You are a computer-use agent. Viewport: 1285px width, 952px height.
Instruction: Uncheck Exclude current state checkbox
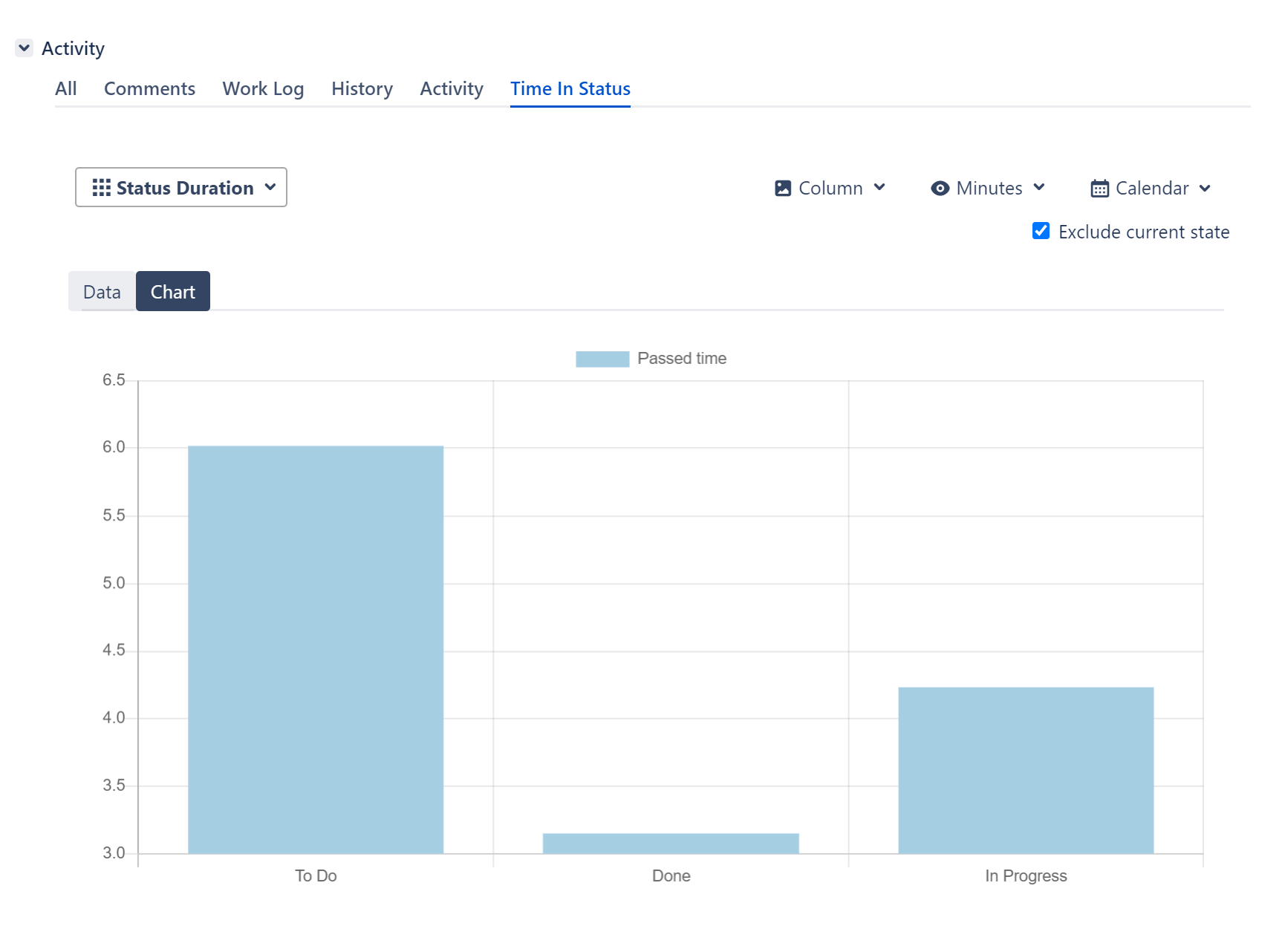tap(1041, 231)
